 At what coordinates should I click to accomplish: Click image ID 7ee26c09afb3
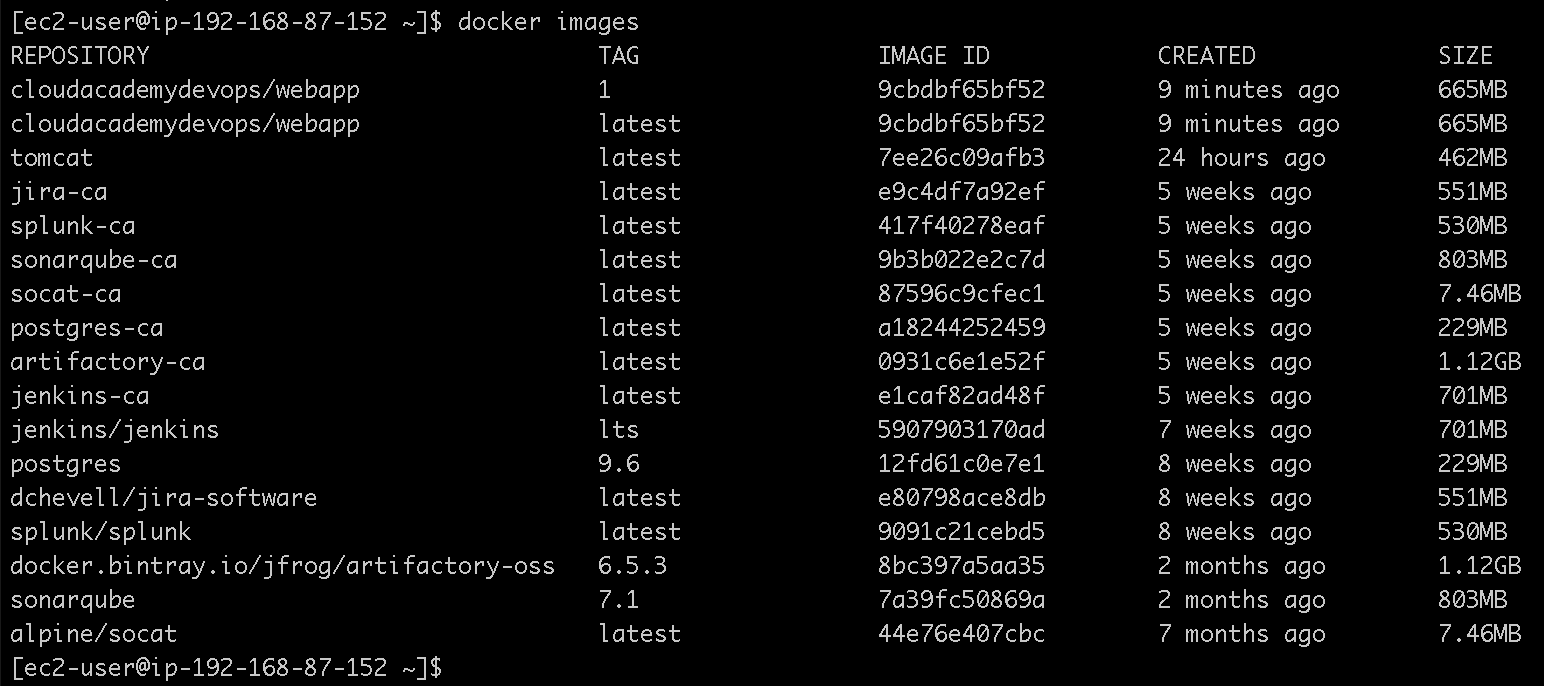[x=961, y=158]
